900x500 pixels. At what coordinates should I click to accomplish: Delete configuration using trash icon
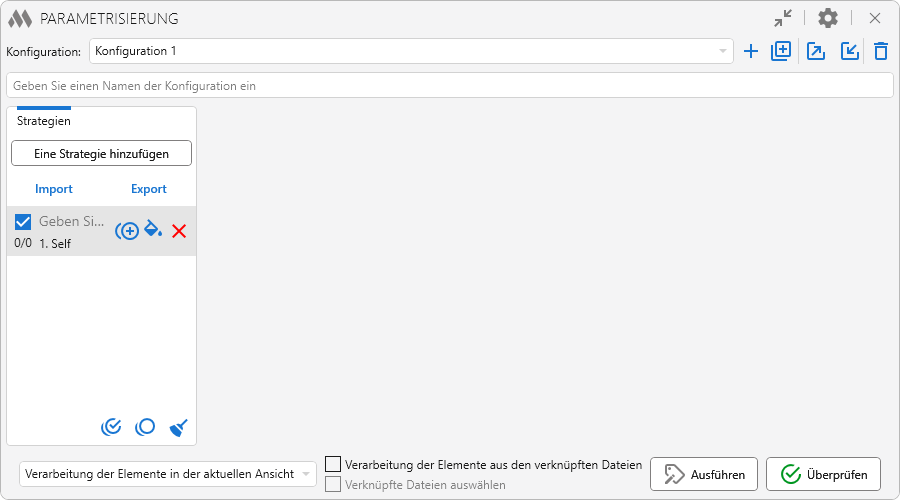point(880,51)
